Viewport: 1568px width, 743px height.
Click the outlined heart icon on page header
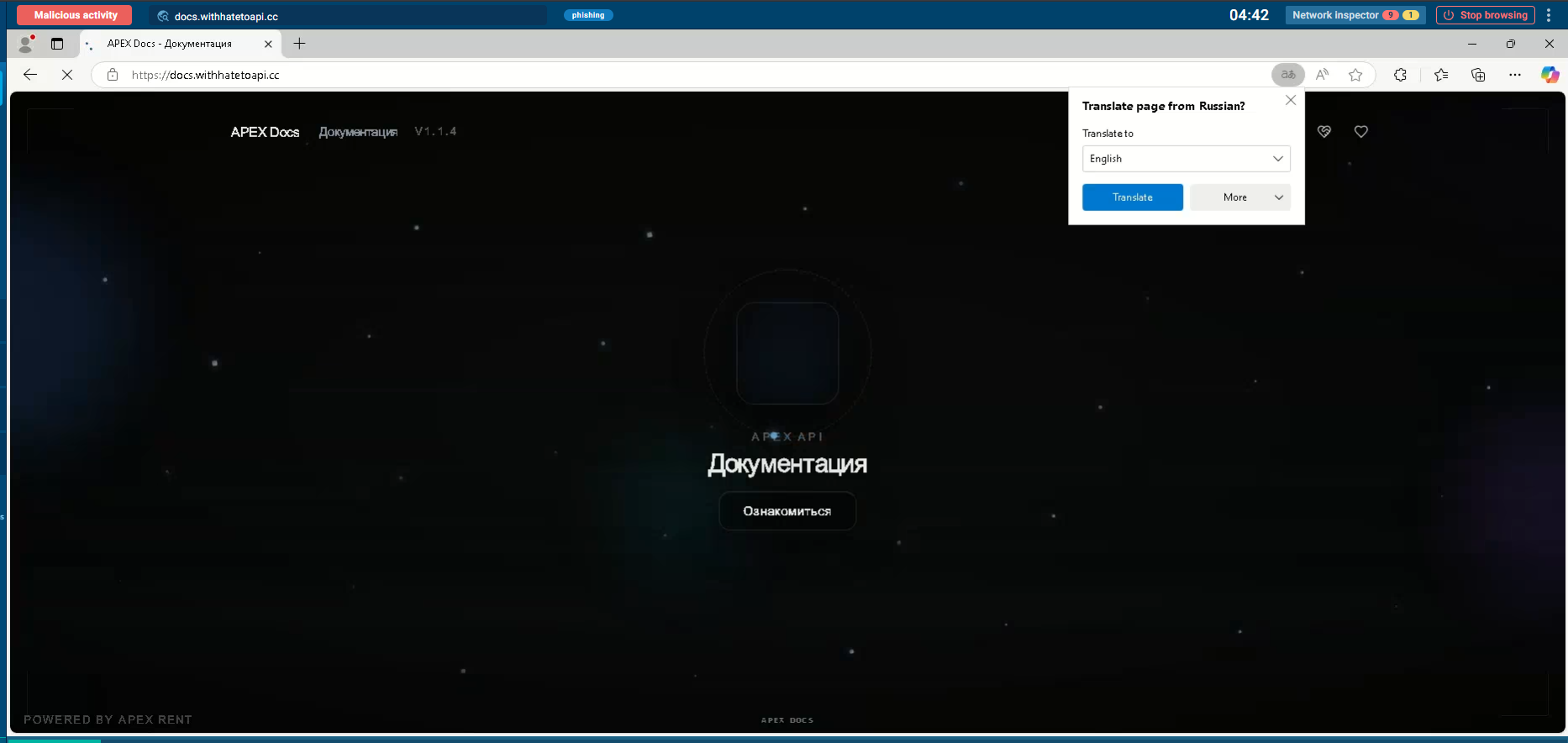click(x=1361, y=131)
